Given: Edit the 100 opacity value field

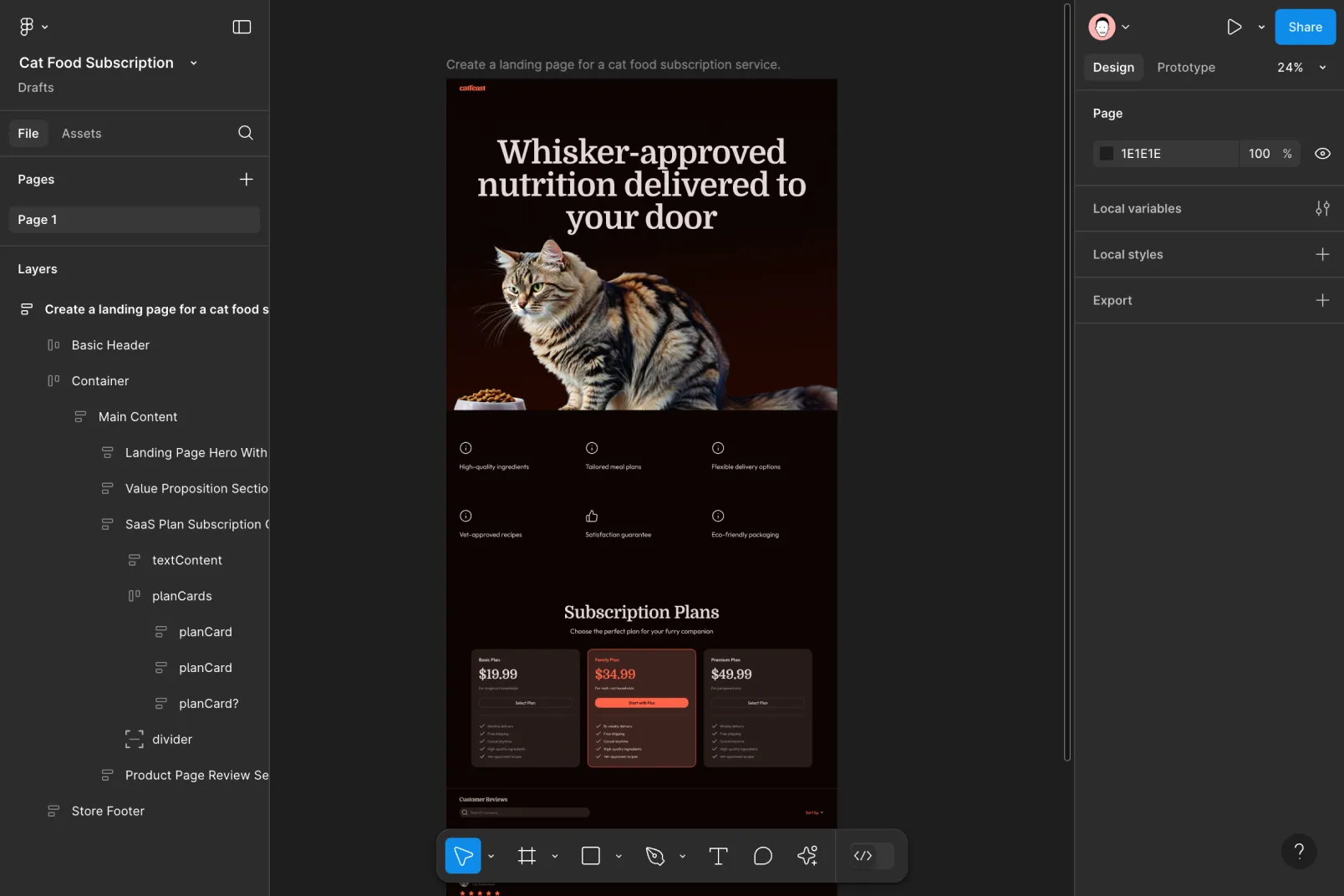Looking at the screenshot, I should click(x=1260, y=154).
